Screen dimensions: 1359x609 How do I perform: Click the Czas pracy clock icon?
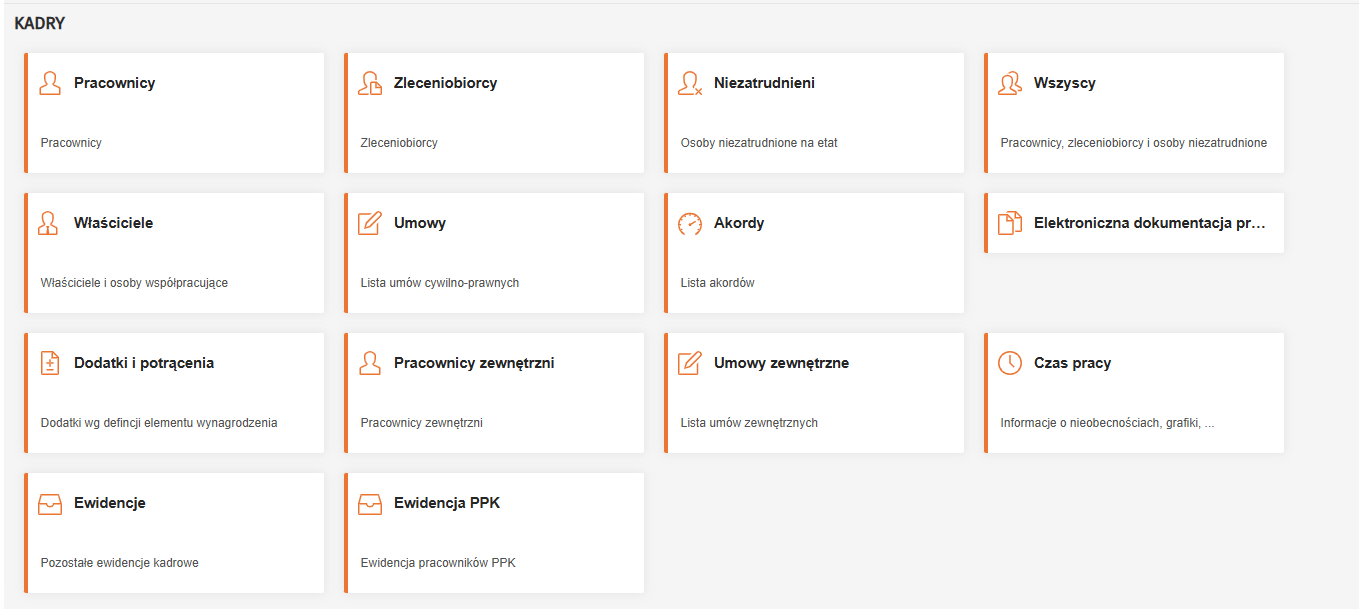pos(1010,363)
